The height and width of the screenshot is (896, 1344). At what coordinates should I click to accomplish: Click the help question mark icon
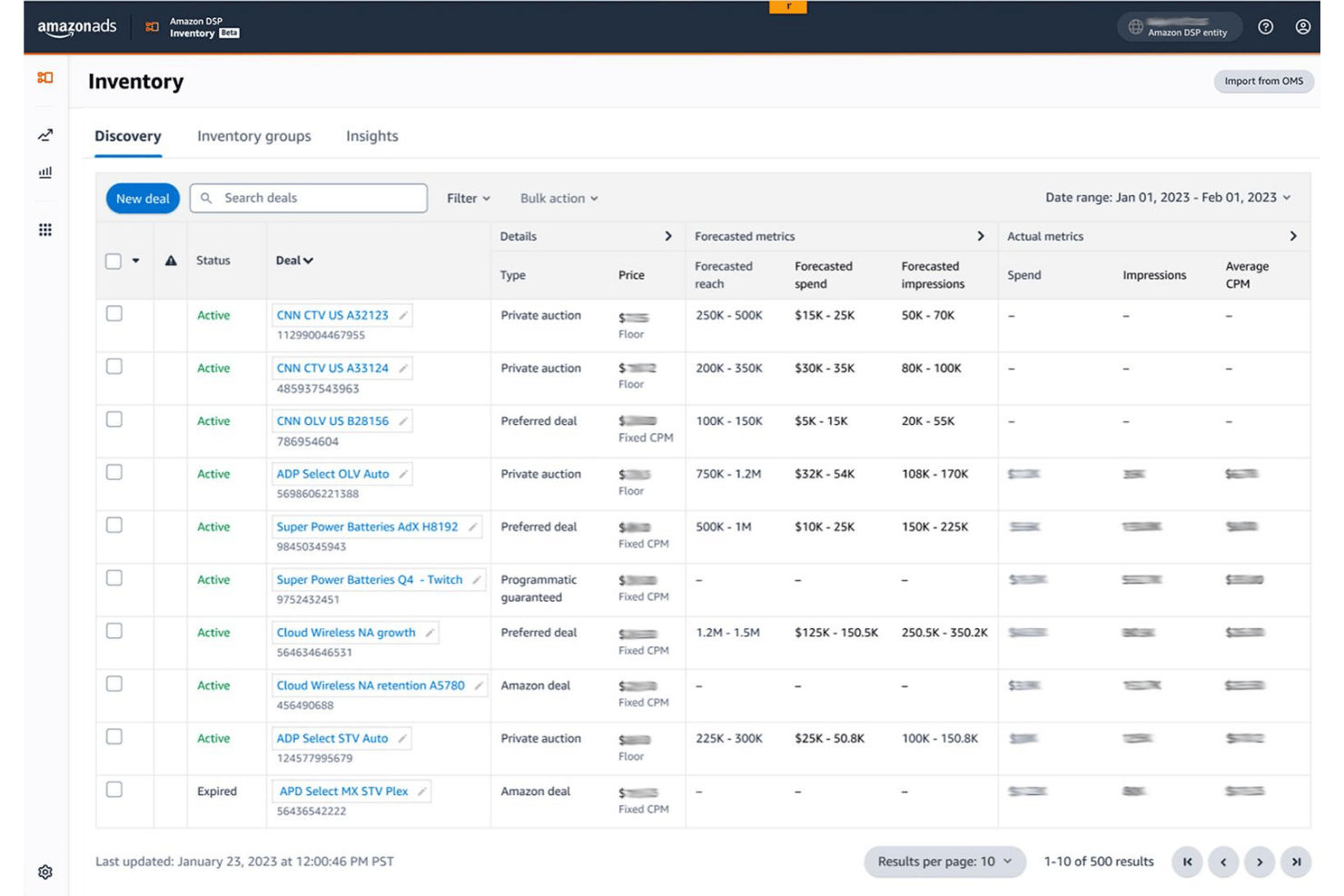pos(1266,27)
